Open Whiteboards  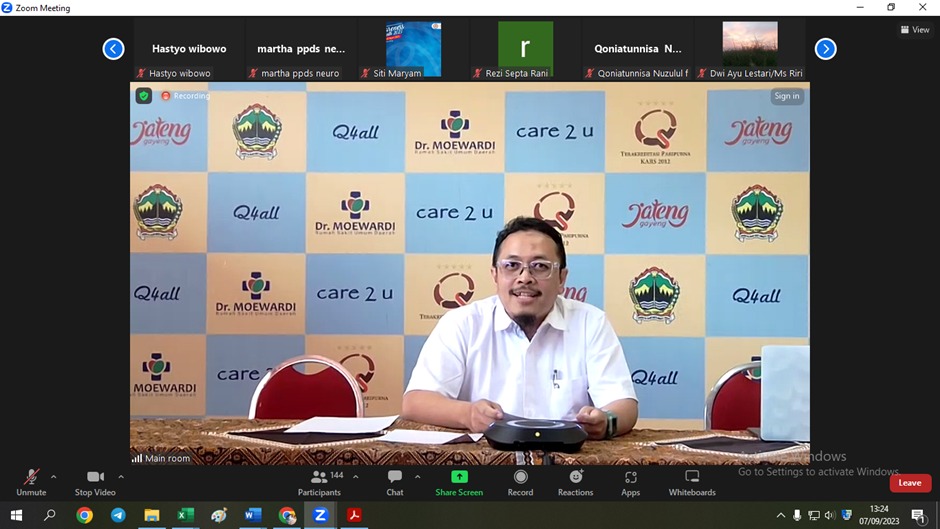[x=692, y=479]
